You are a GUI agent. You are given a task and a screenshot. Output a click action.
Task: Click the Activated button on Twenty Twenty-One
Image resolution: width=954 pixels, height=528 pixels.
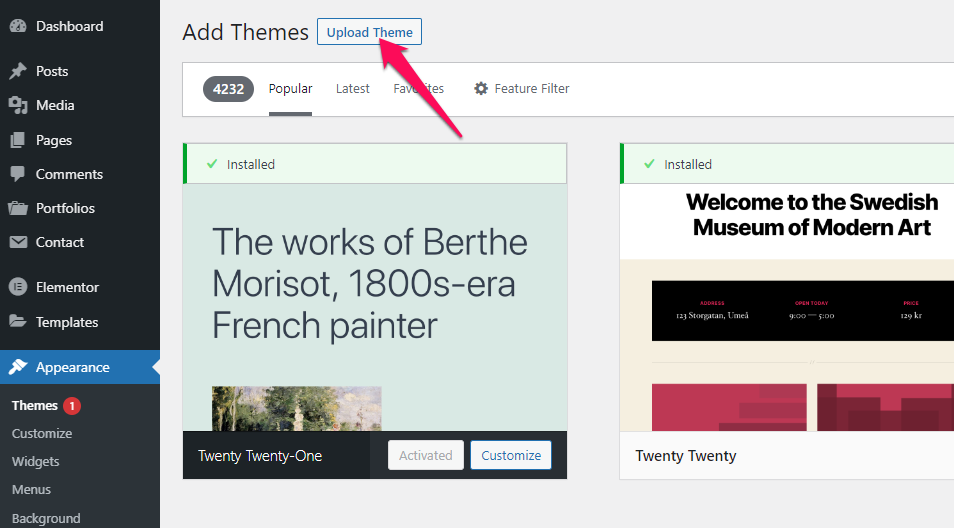pos(426,456)
